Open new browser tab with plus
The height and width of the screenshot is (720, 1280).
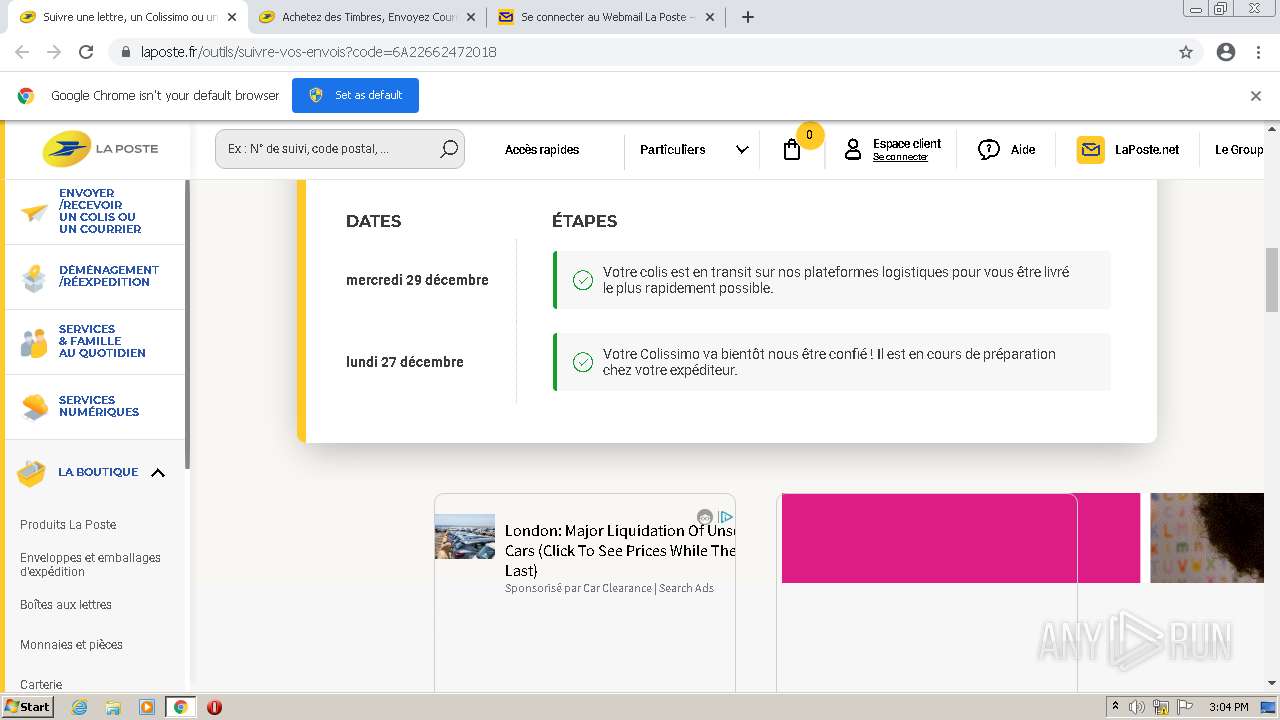(x=747, y=17)
